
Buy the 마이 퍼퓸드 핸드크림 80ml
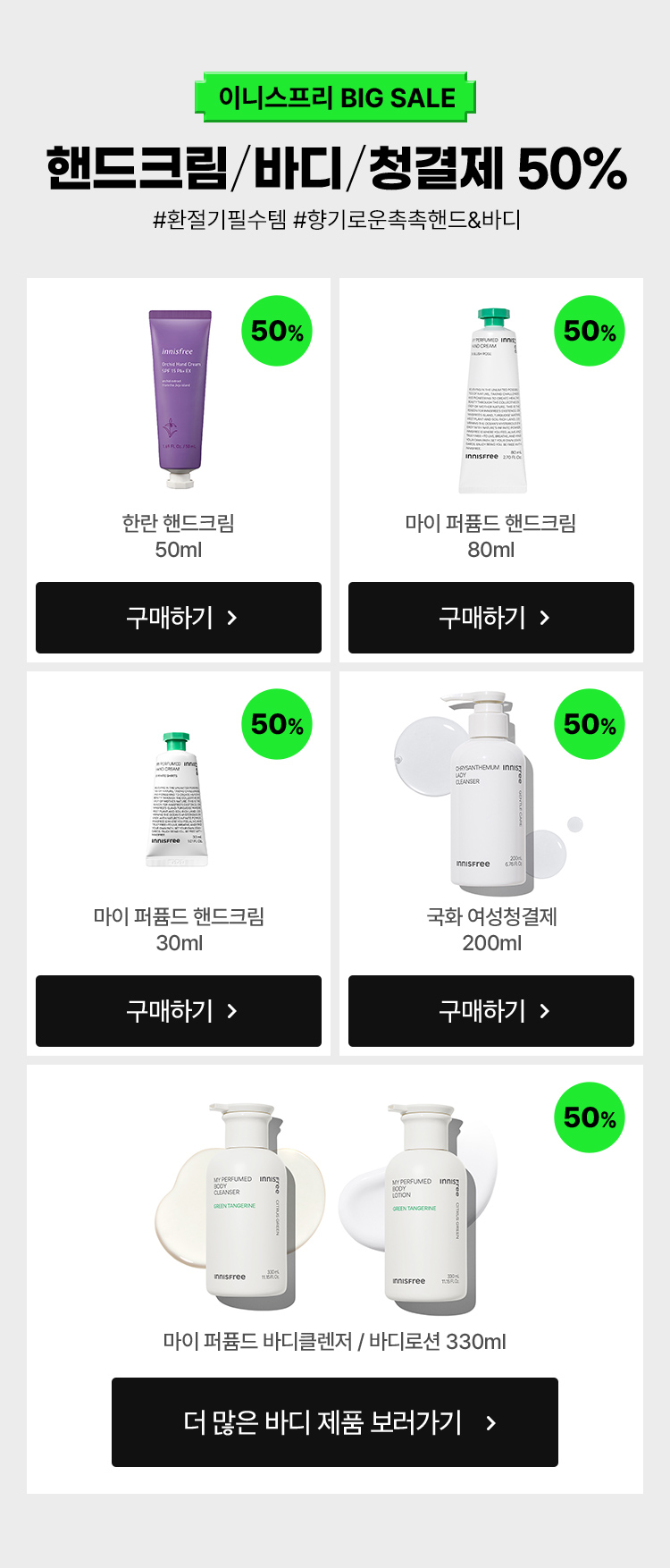click(491, 618)
